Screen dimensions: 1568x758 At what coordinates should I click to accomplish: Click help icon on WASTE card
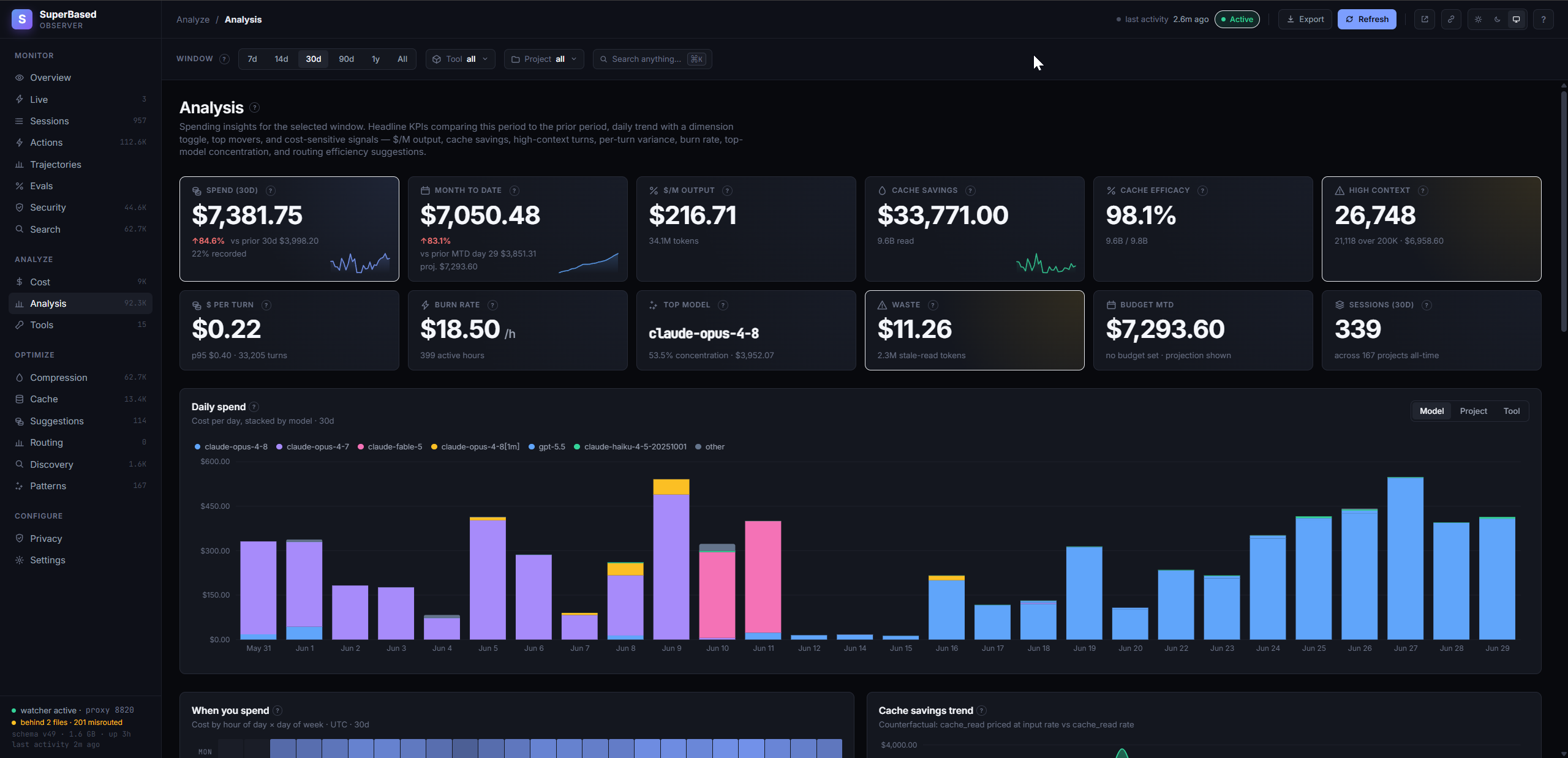coord(933,306)
